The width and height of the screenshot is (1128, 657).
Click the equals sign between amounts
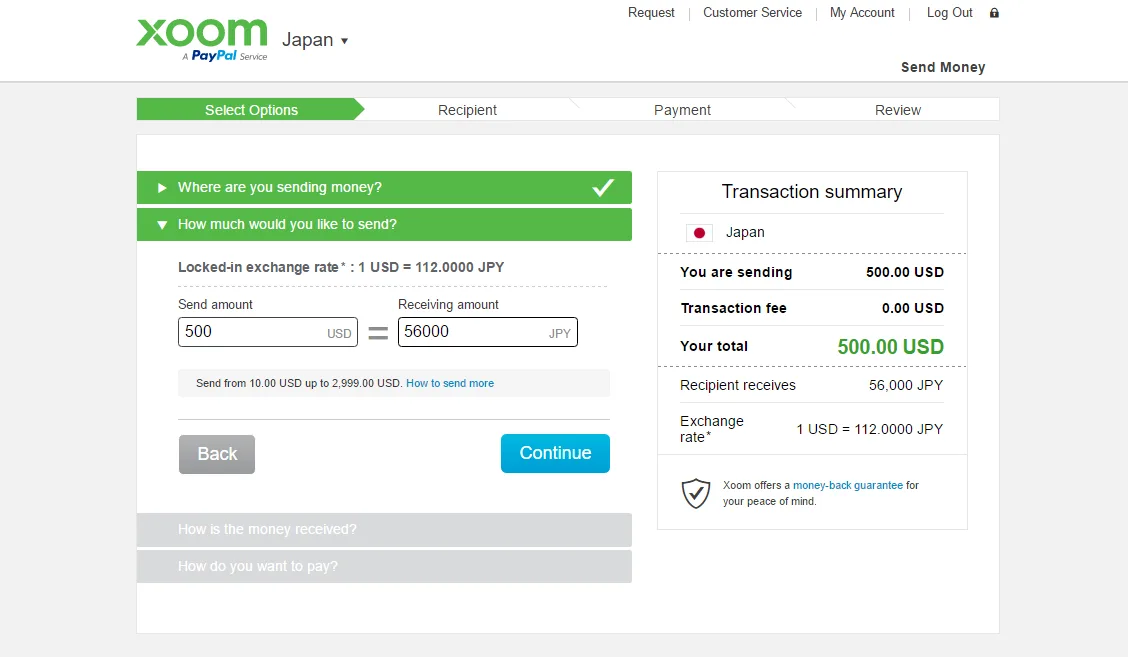[378, 333]
